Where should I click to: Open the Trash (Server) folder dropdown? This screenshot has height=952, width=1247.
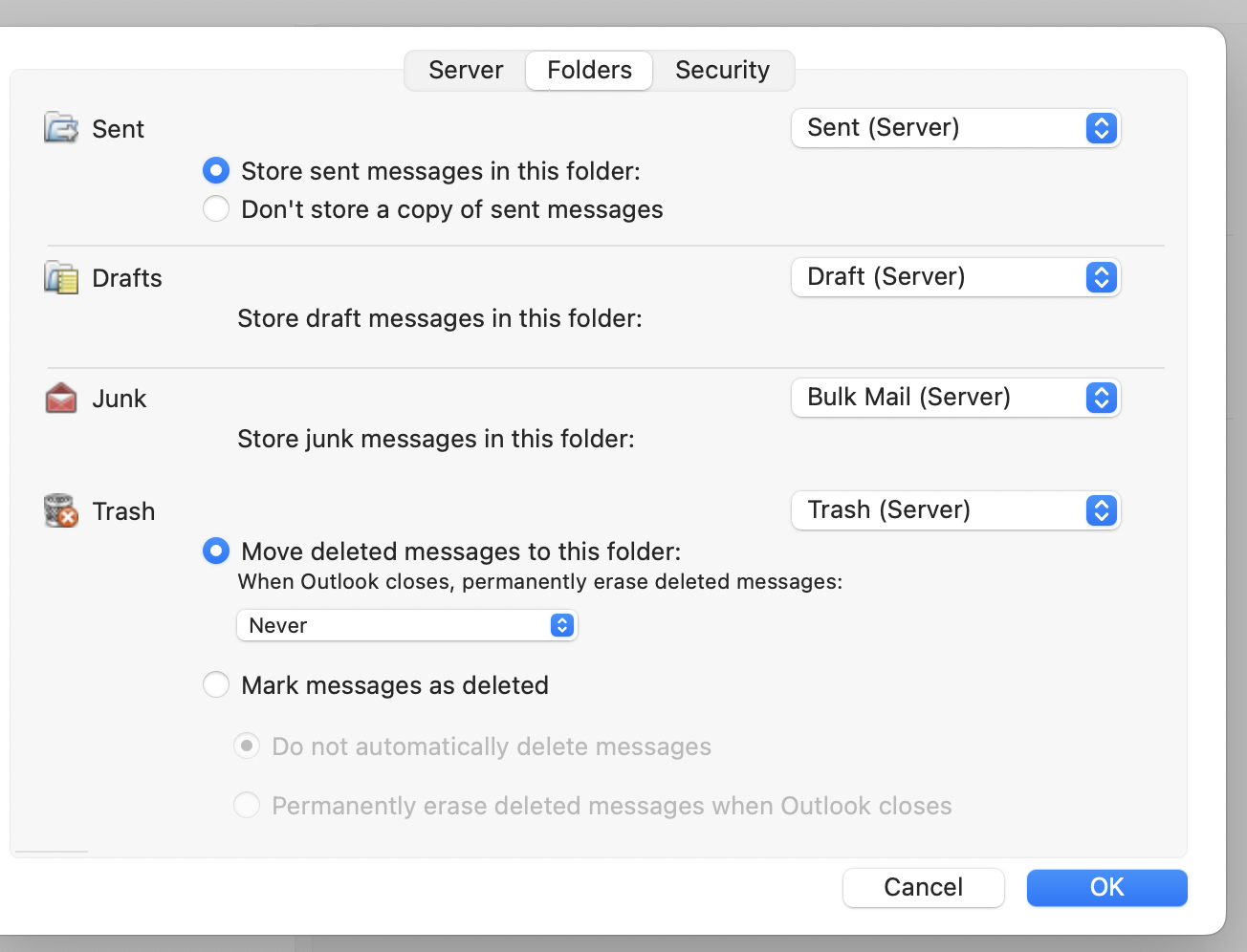pyautogui.click(x=955, y=509)
